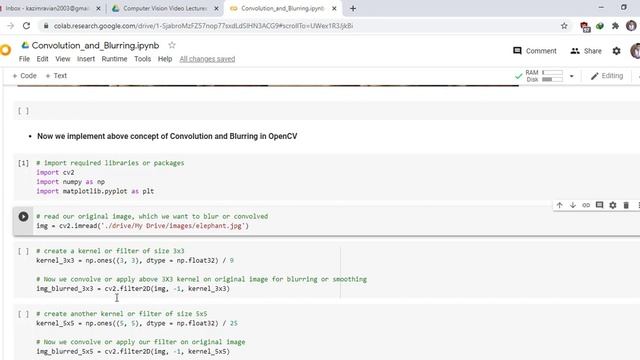Click the kernel_3x3 np.ones code line
Viewport: 640px width, 360px height.
[135, 260]
